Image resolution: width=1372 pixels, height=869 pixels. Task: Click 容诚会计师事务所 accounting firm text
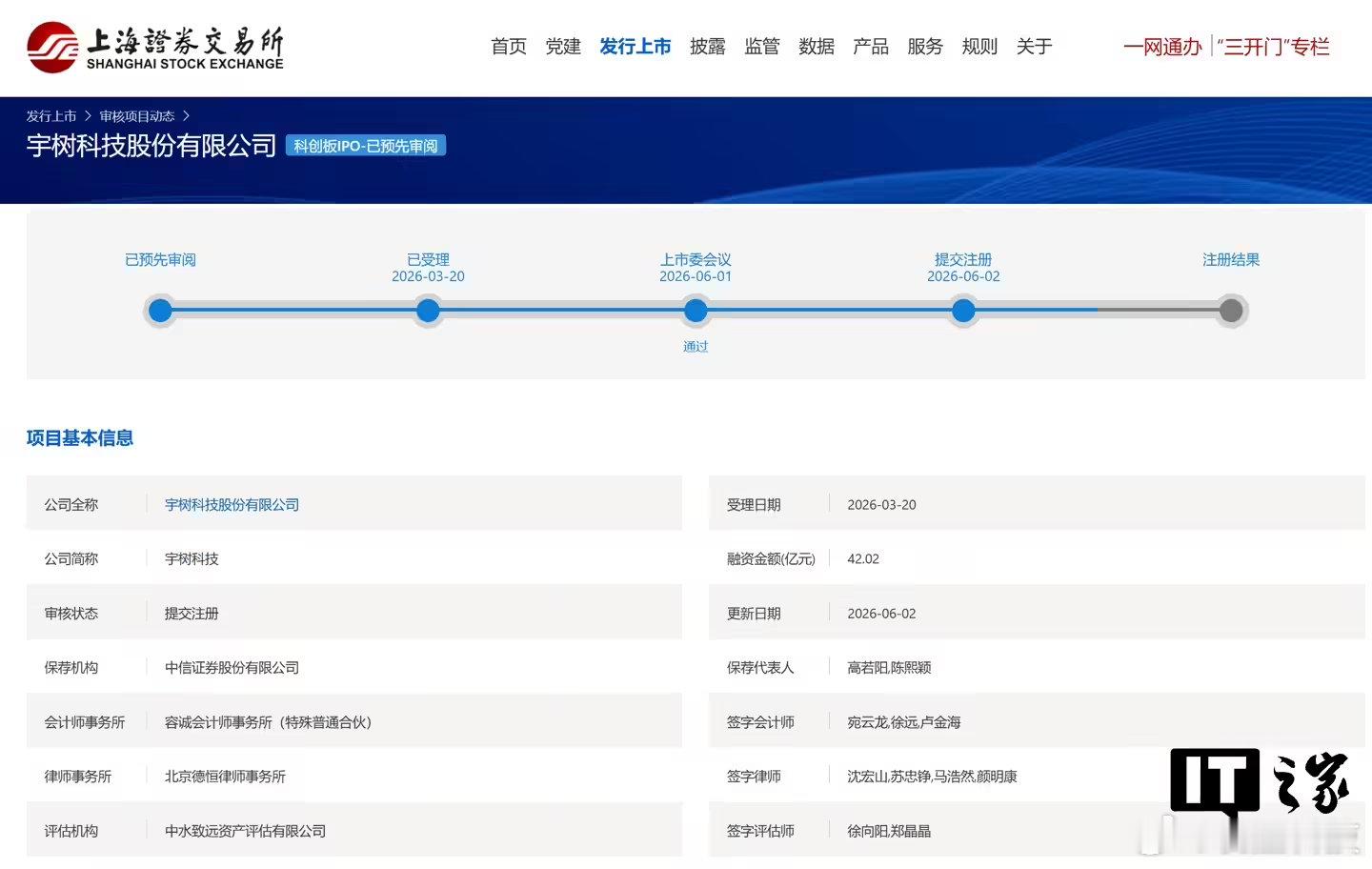(x=268, y=722)
